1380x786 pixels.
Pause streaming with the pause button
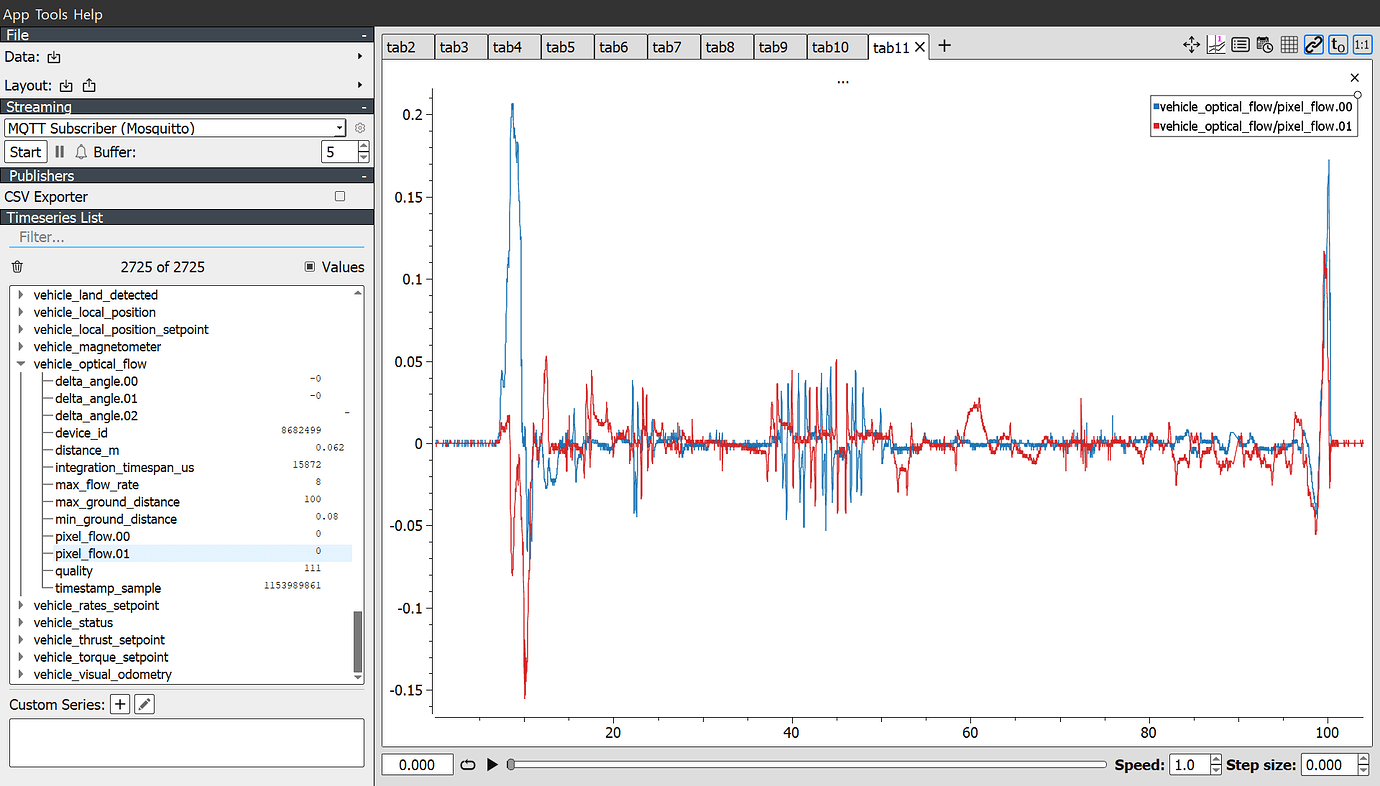coord(60,151)
